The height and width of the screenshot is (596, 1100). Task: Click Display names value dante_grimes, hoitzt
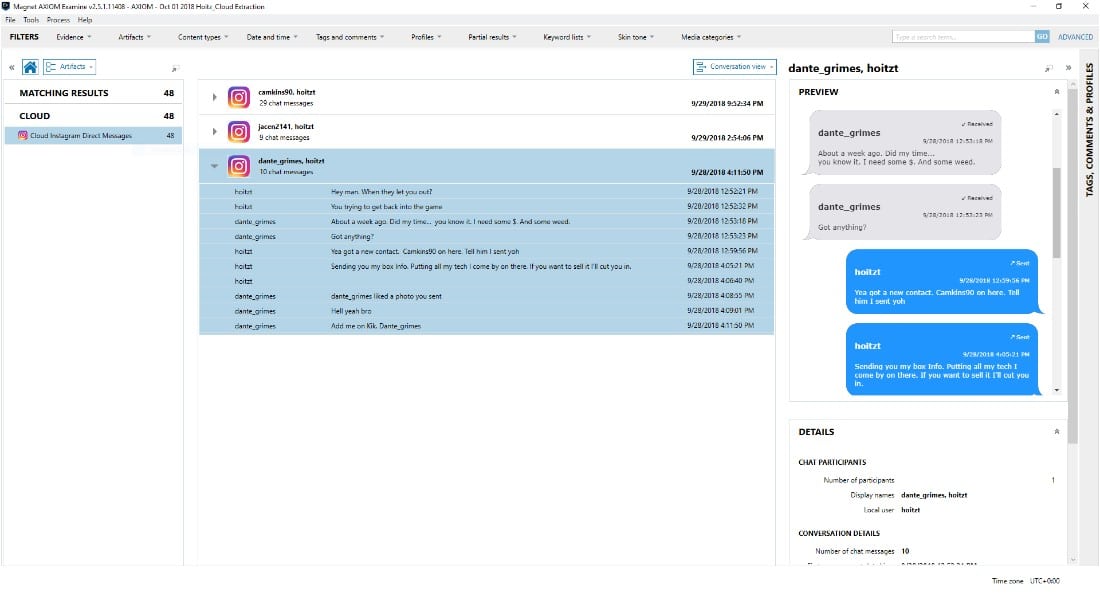point(934,495)
